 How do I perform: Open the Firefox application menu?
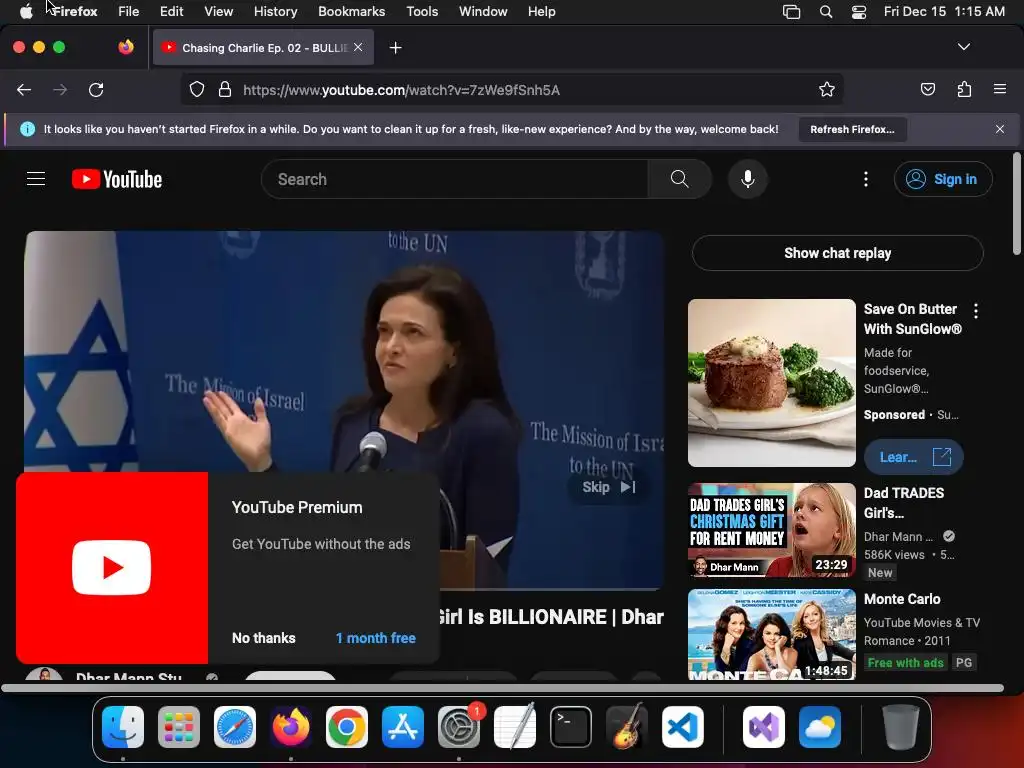point(74,12)
